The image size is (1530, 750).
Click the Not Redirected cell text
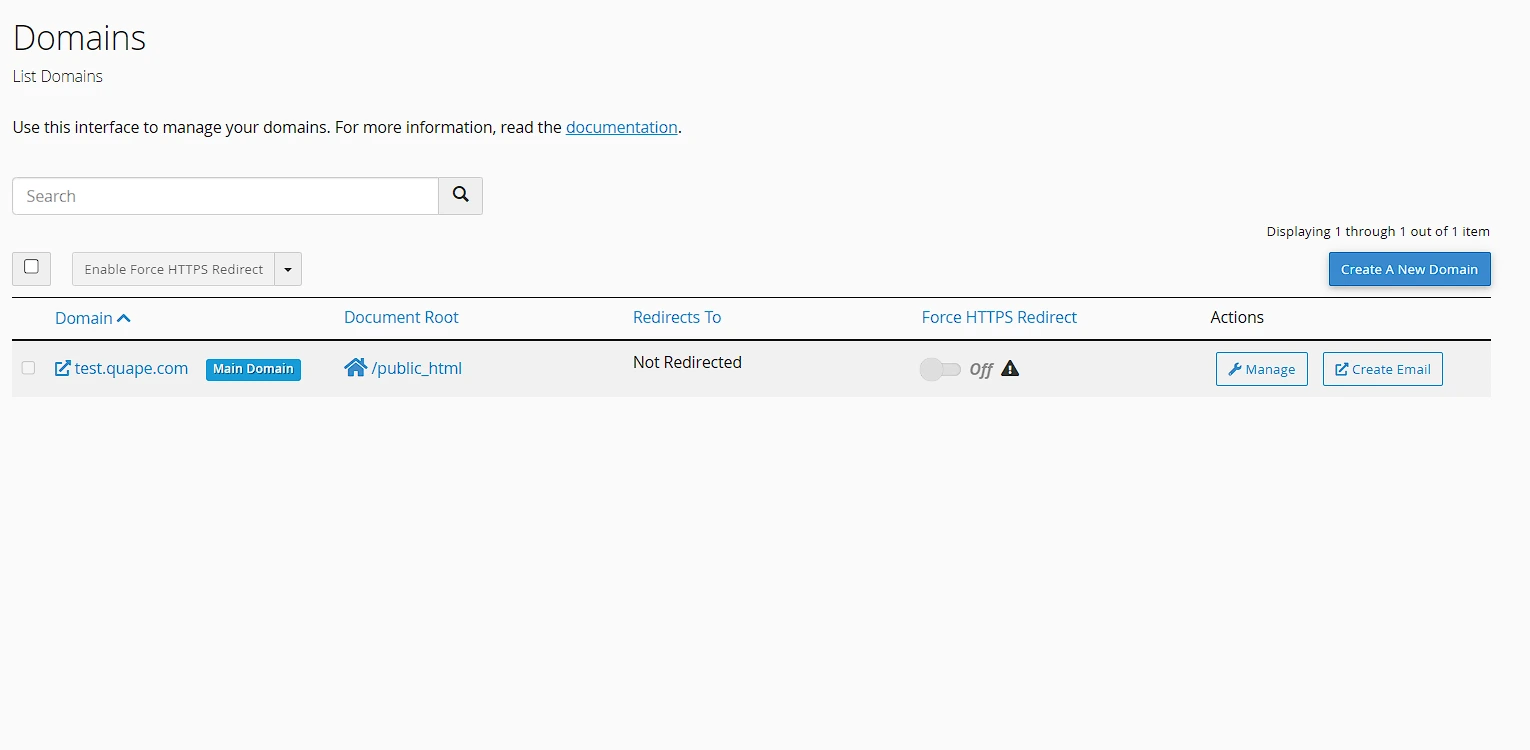click(x=687, y=362)
